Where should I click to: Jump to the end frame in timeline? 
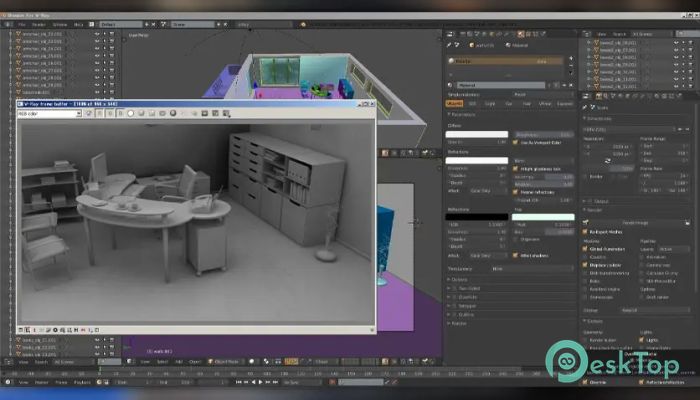point(275,382)
